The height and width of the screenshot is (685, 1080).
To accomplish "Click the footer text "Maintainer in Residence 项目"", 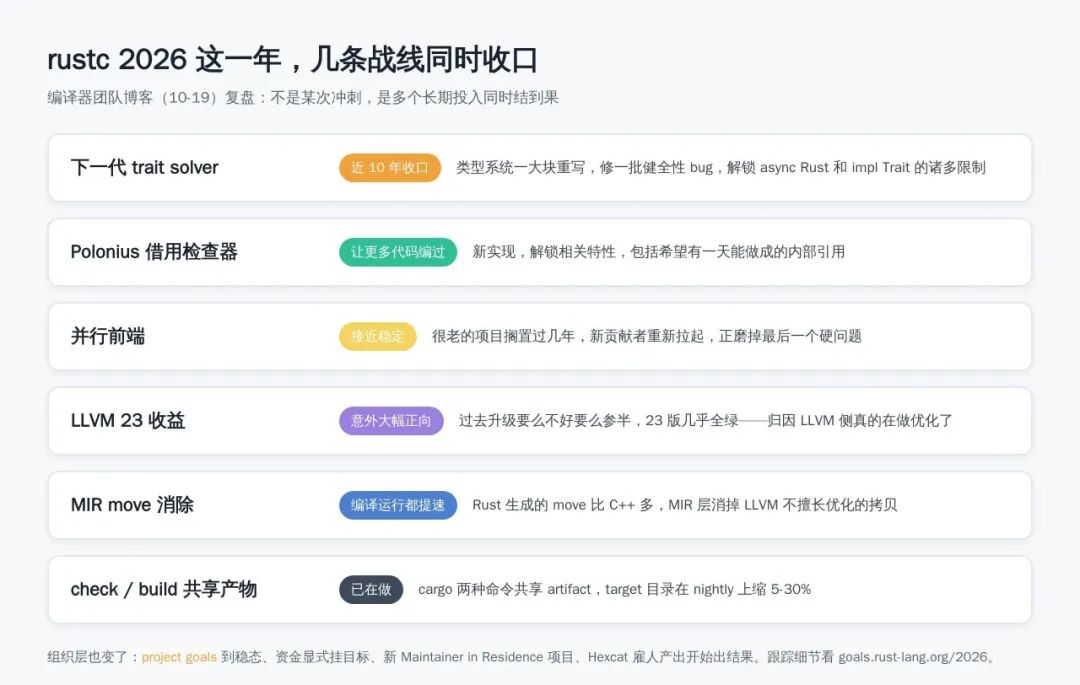I will tap(487, 657).
